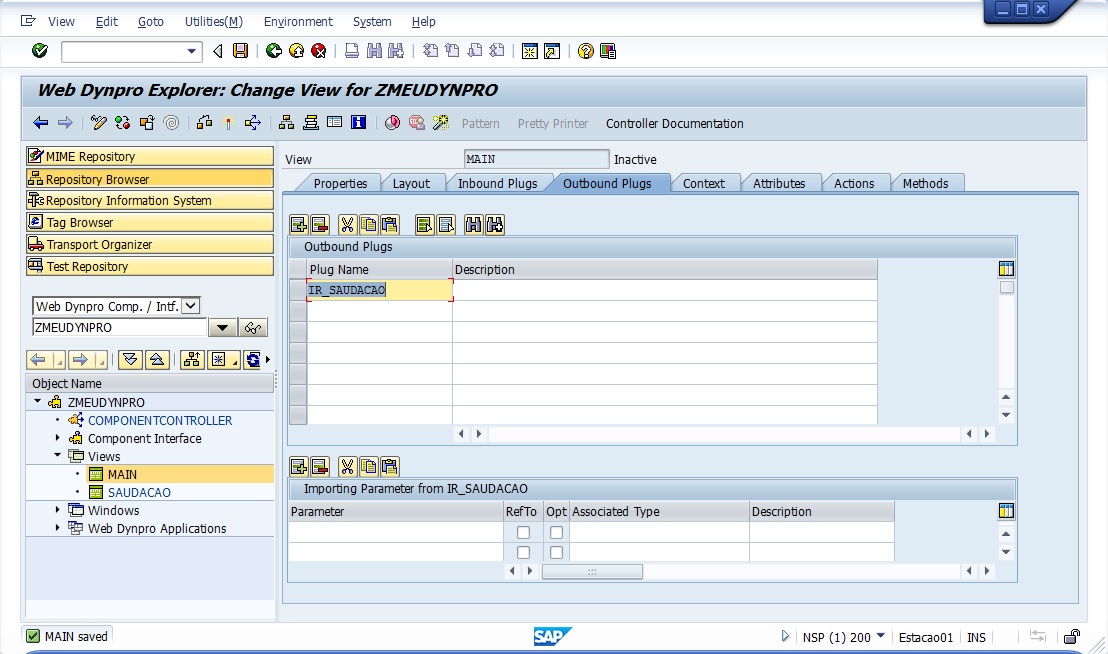This screenshot has width=1108, height=654.
Task: Click Cut icon above the Outbound Plugs table
Action: [347, 225]
